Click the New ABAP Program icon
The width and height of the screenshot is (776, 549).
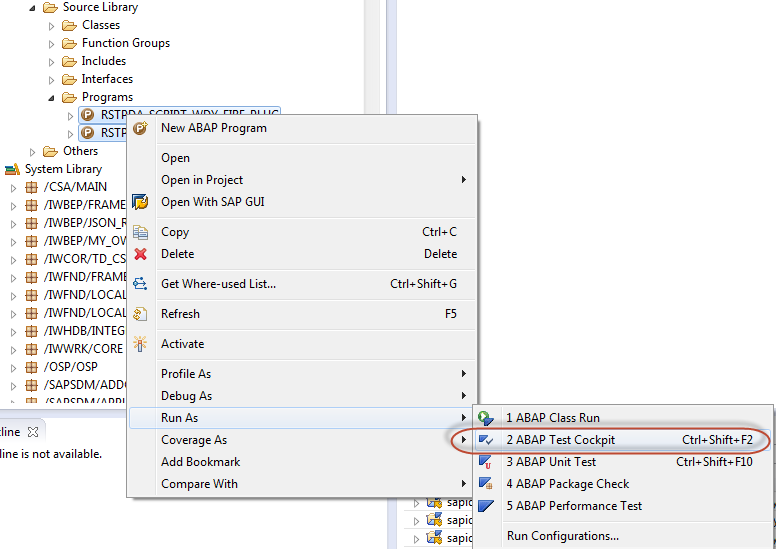click(x=141, y=128)
